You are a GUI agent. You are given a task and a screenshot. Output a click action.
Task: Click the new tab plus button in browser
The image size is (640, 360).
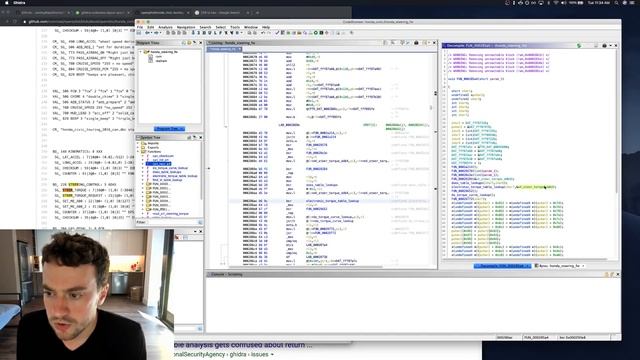[258, 13]
